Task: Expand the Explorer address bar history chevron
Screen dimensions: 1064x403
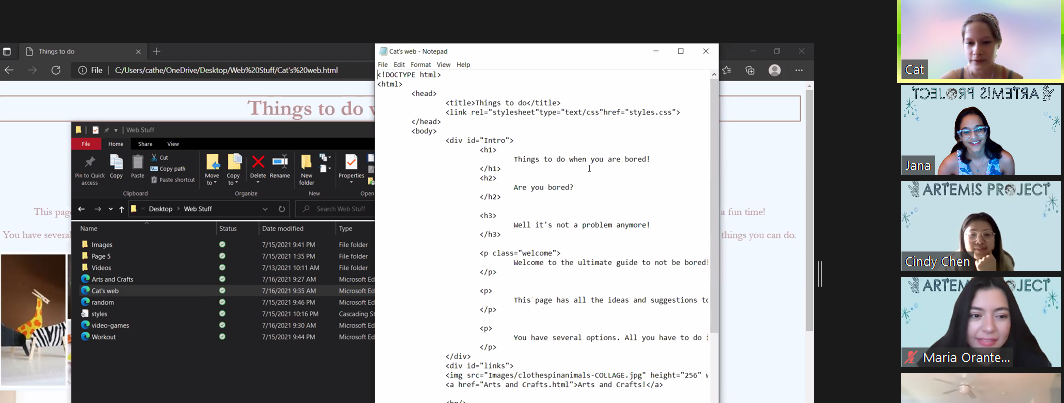Action: (x=266, y=209)
